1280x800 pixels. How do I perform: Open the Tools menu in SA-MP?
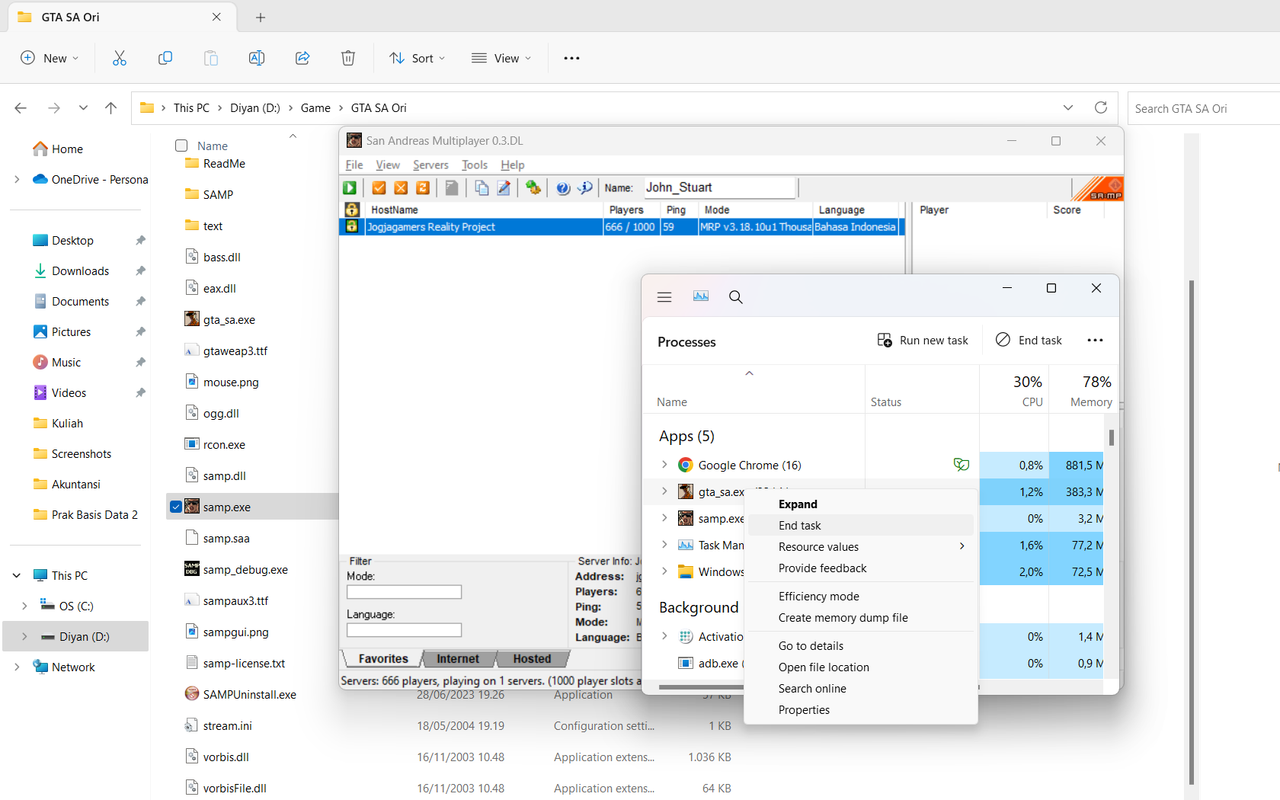475,165
